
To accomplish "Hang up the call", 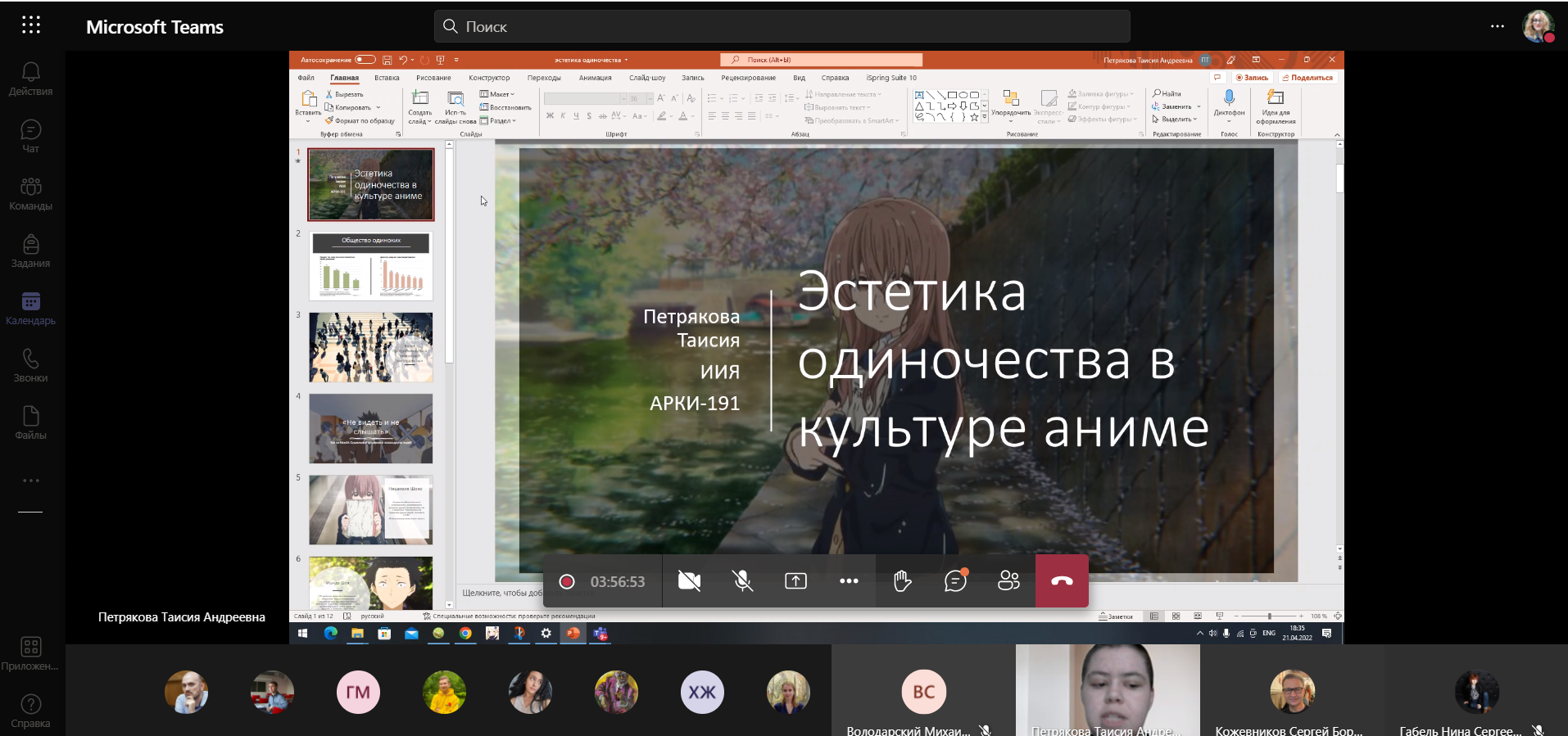I will [1062, 581].
